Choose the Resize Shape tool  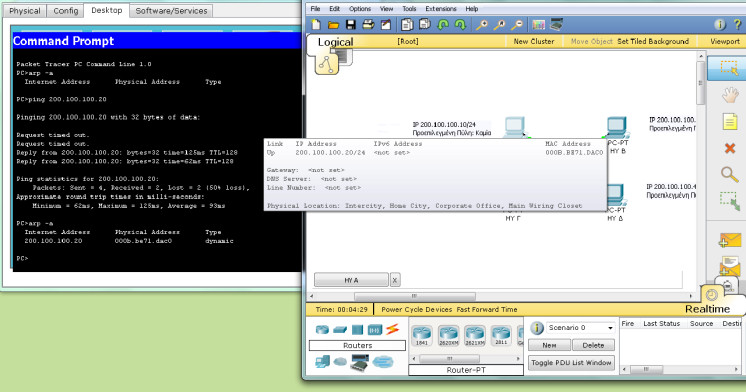pyautogui.click(x=729, y=201)
